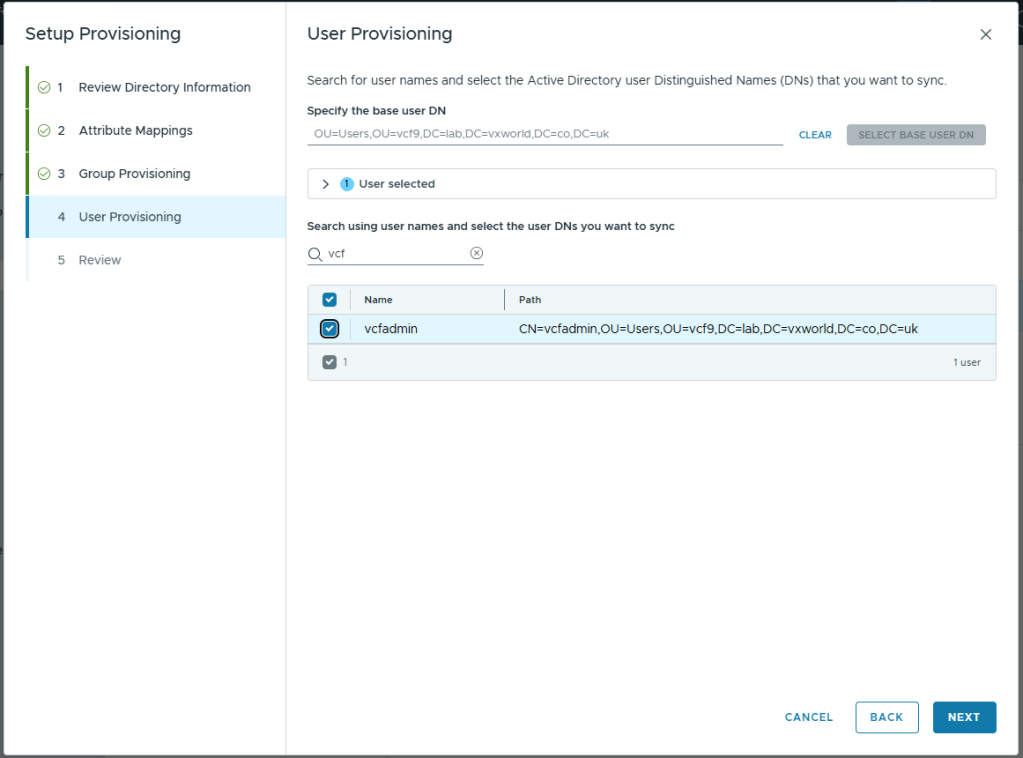1023x758 pixels.
Task: Toggle the footer selected-count checkbox
Action: click(x=330, y=362)
